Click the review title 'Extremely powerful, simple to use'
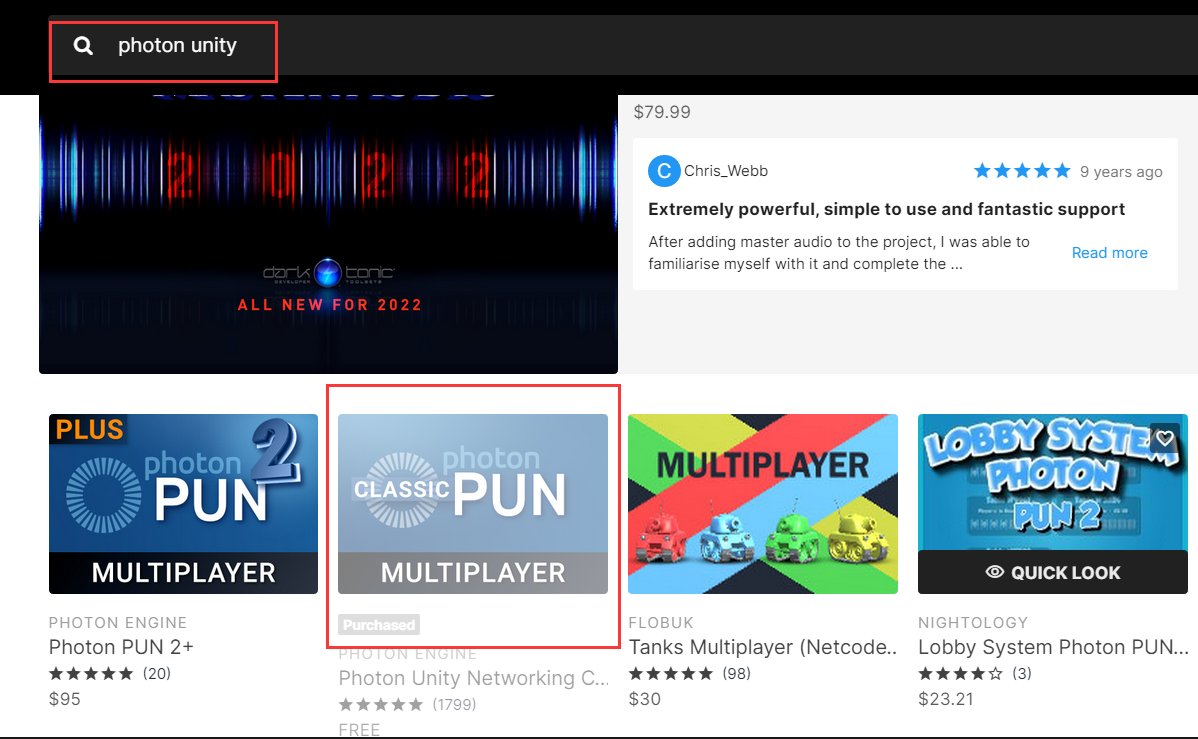The width and height of the screenshot is (1198, 739). point(886,209)
